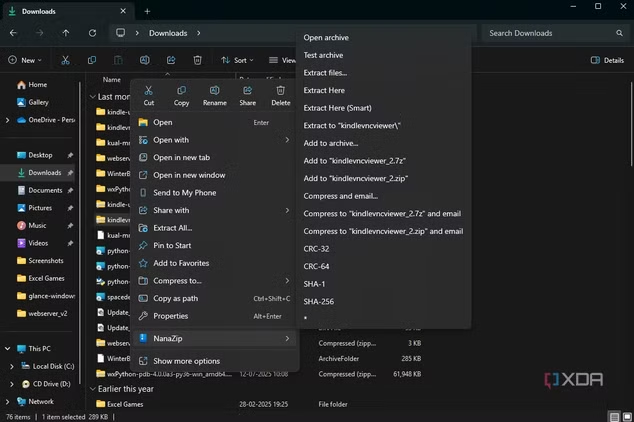Click the Search Downloads field
Image resolution: width=634 pixels, height=422 pixels.
point(554,33)
